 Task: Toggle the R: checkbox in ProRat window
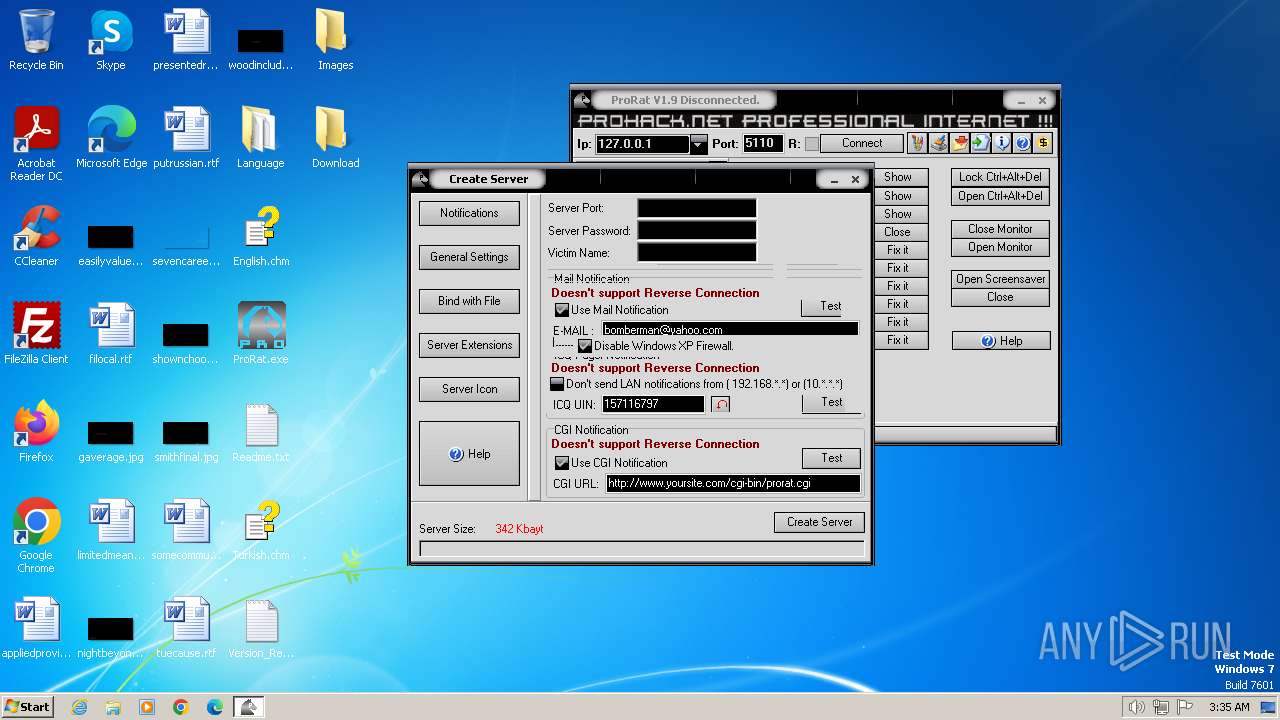pyautogui.click(x=812, y=144)
